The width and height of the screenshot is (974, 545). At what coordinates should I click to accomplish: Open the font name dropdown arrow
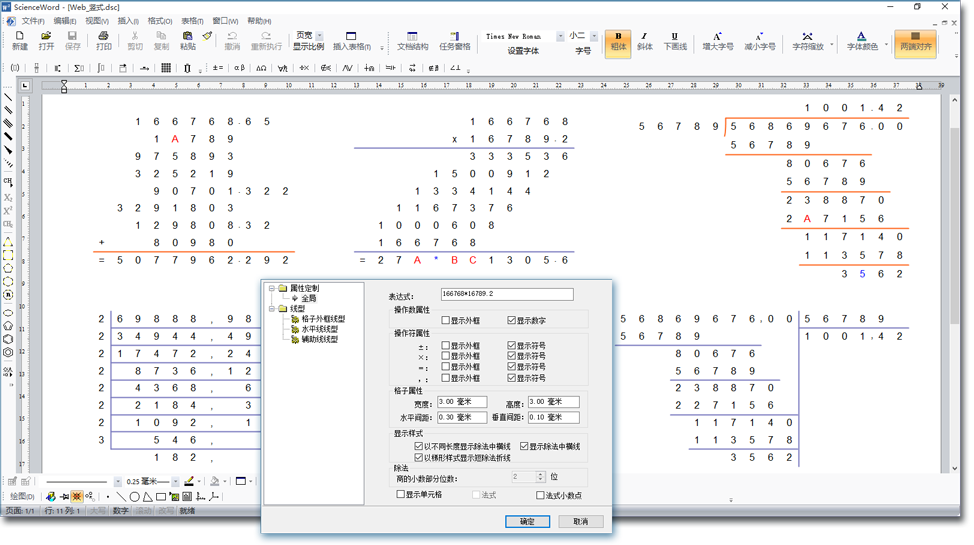pyautogui.click(x=560, y=36)
